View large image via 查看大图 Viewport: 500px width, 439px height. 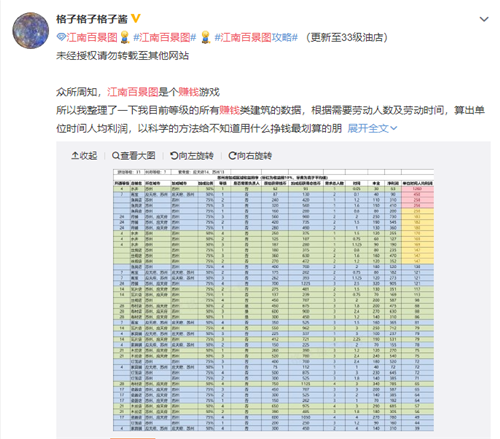click(x=134, y=156)
